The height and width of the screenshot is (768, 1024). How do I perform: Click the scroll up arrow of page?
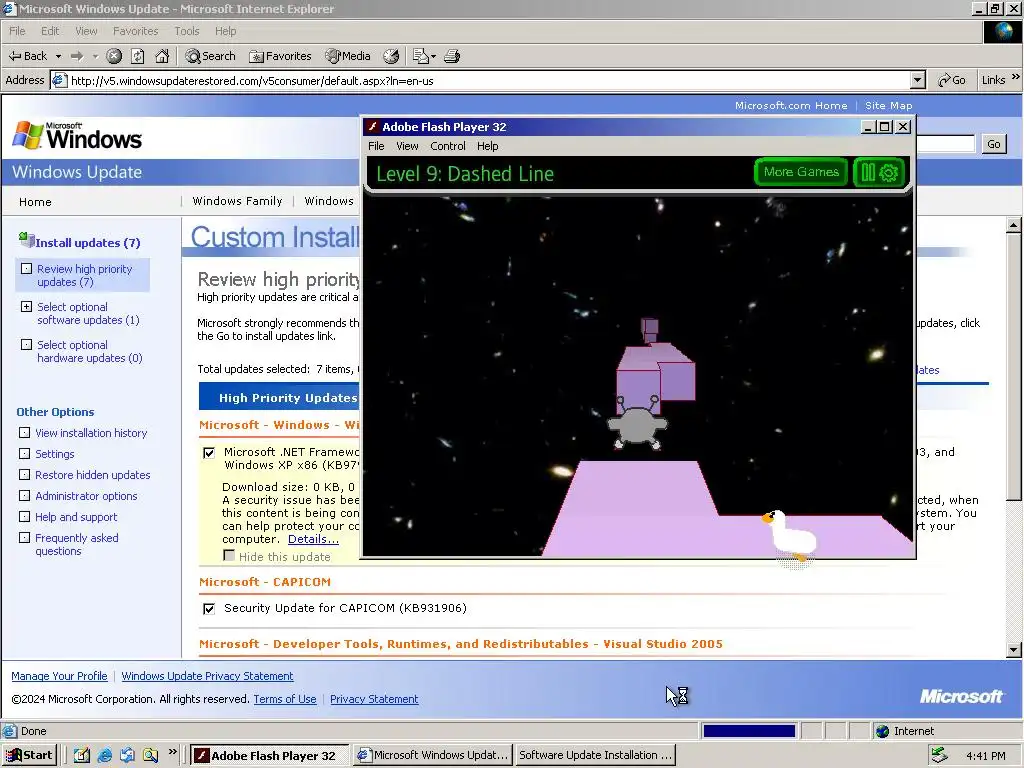1014,225
